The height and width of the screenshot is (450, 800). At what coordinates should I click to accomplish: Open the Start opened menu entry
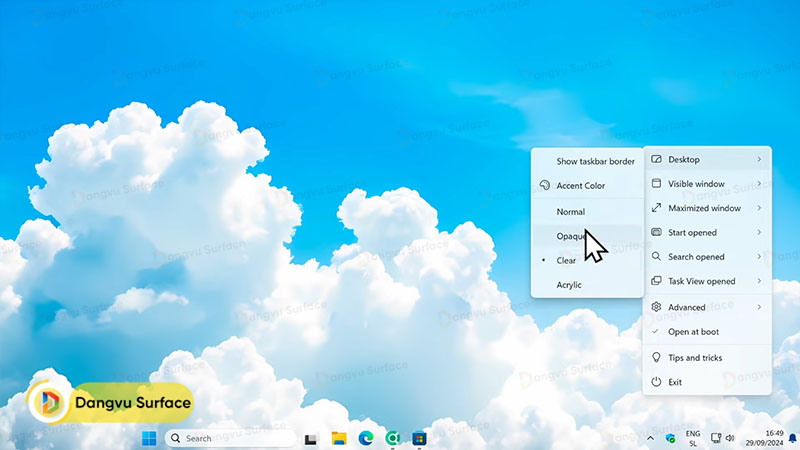click(707, 232)
